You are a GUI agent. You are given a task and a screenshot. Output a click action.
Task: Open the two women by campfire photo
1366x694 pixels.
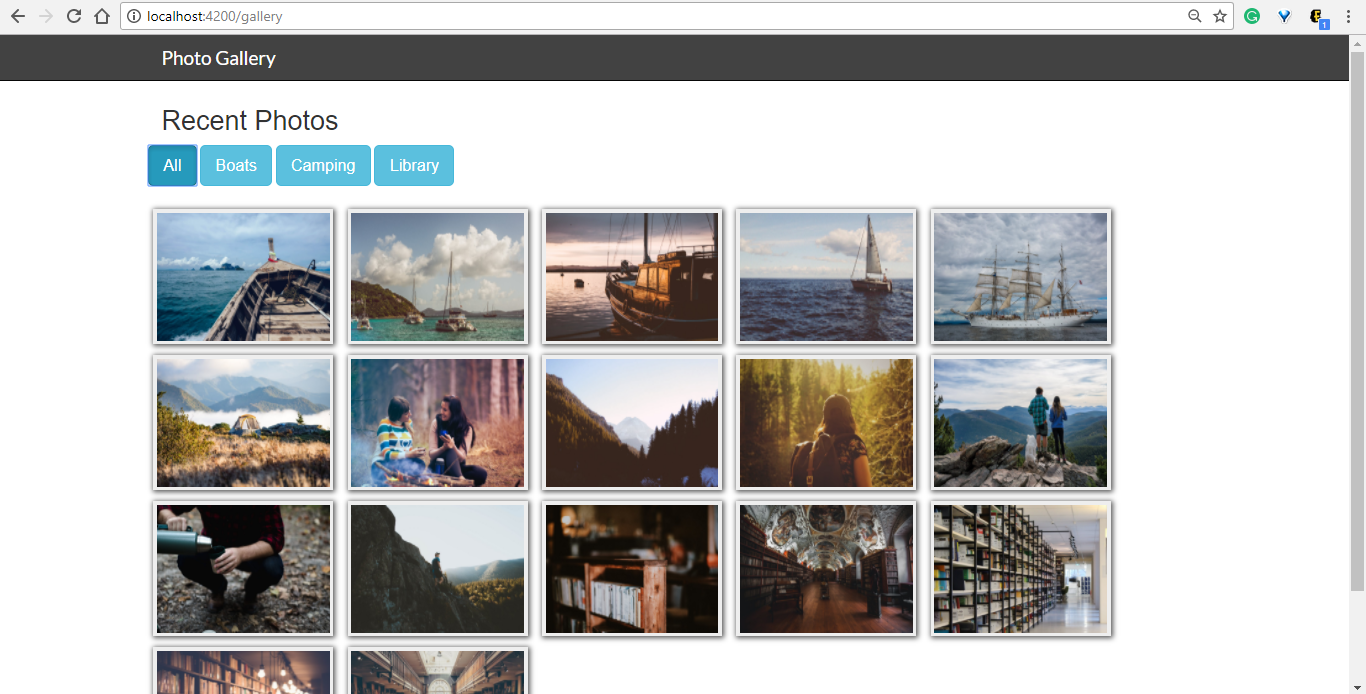click(438, 423)
